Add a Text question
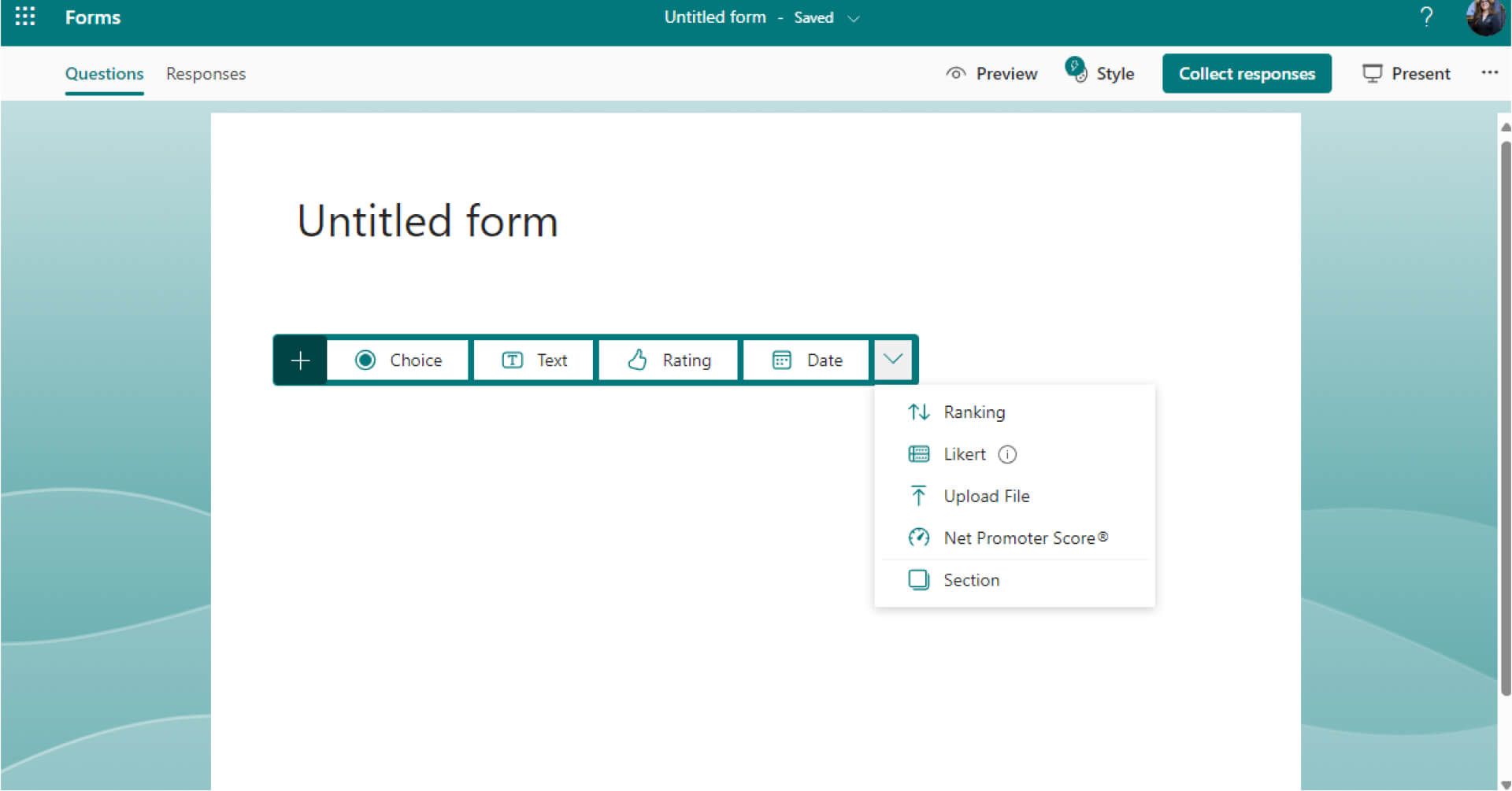This screenshot has width=1512, height=791. tap(534, 360)
